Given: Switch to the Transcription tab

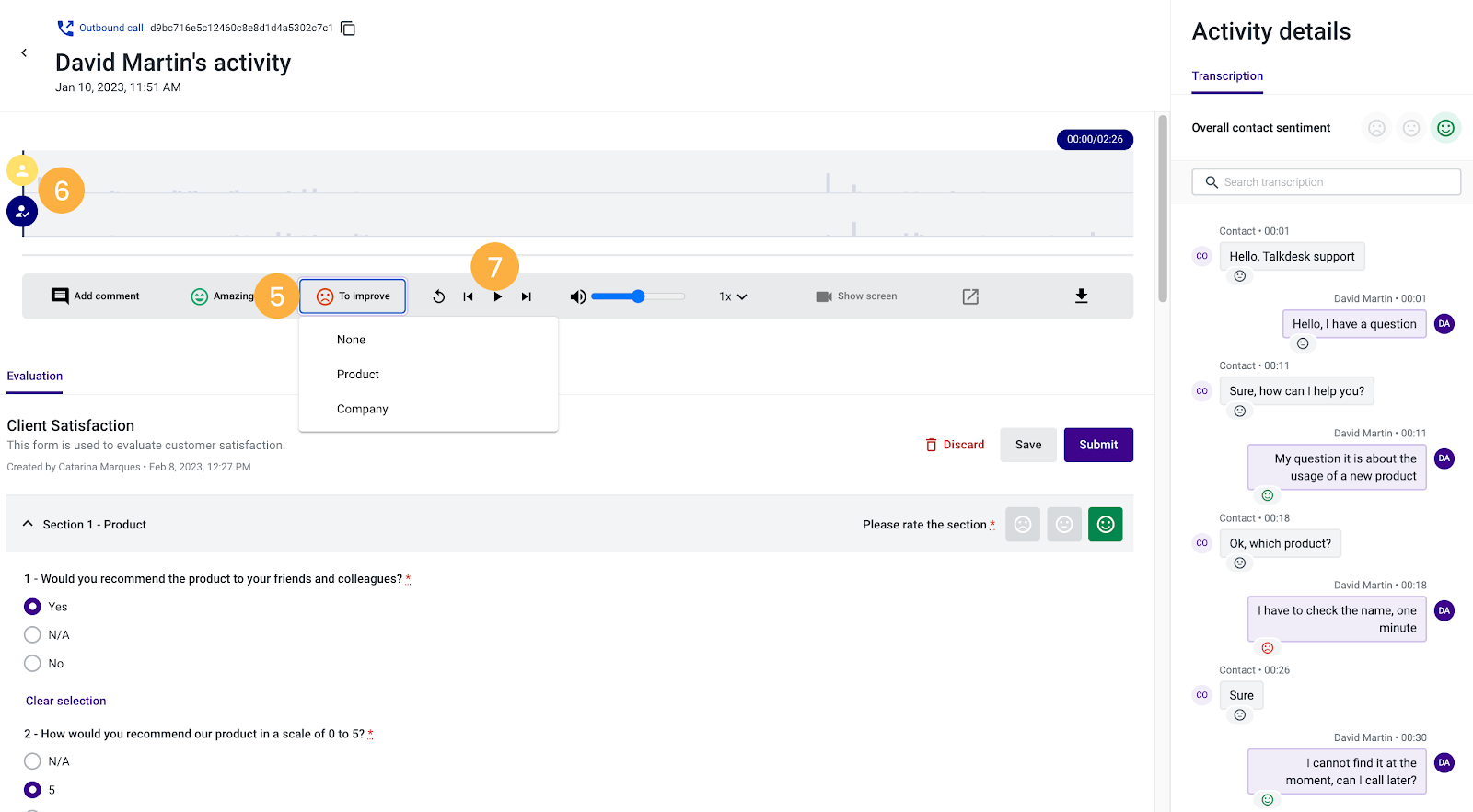Looking at the screenshot, I should point(1227,76).
